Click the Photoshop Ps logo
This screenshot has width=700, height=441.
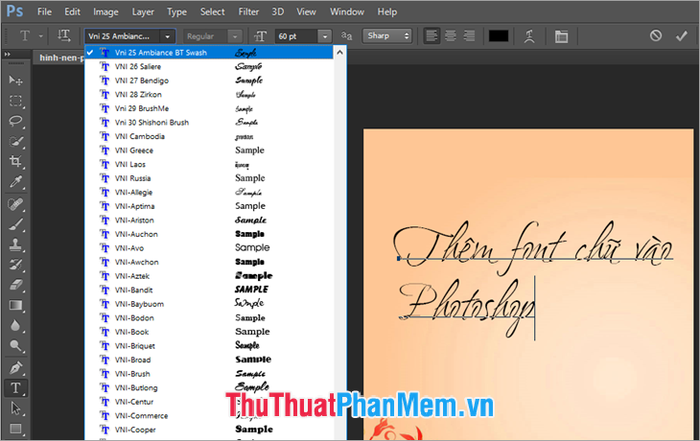14,11
